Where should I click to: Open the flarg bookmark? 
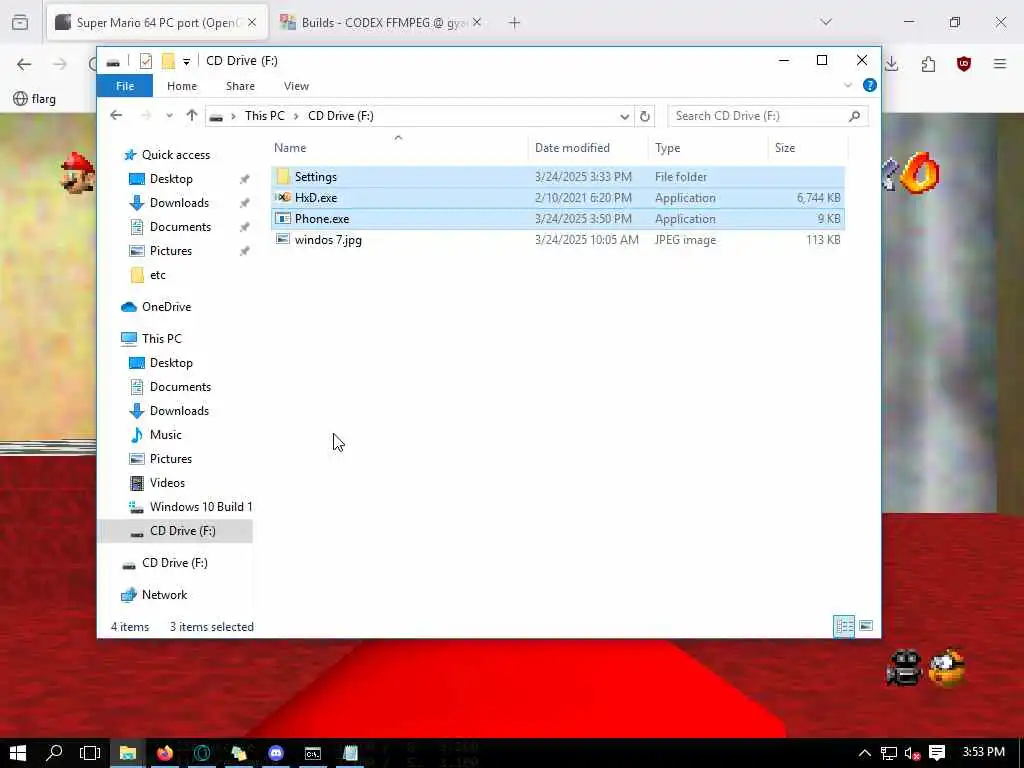(x=35, y=99)
